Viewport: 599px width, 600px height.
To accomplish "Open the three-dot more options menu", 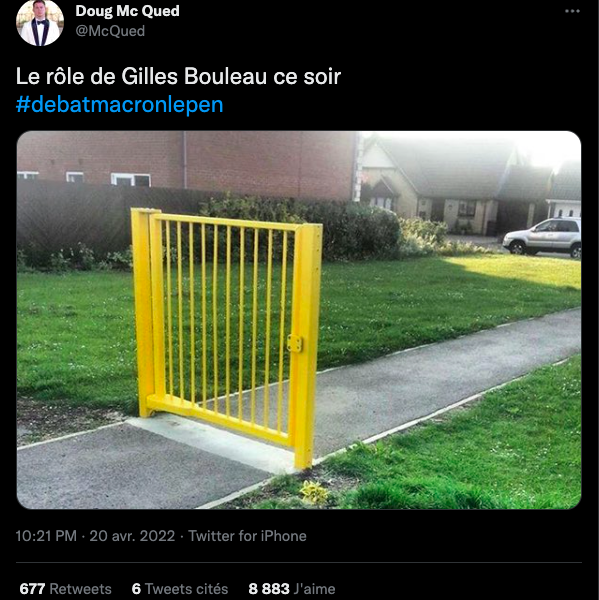I will coord(572,11).
